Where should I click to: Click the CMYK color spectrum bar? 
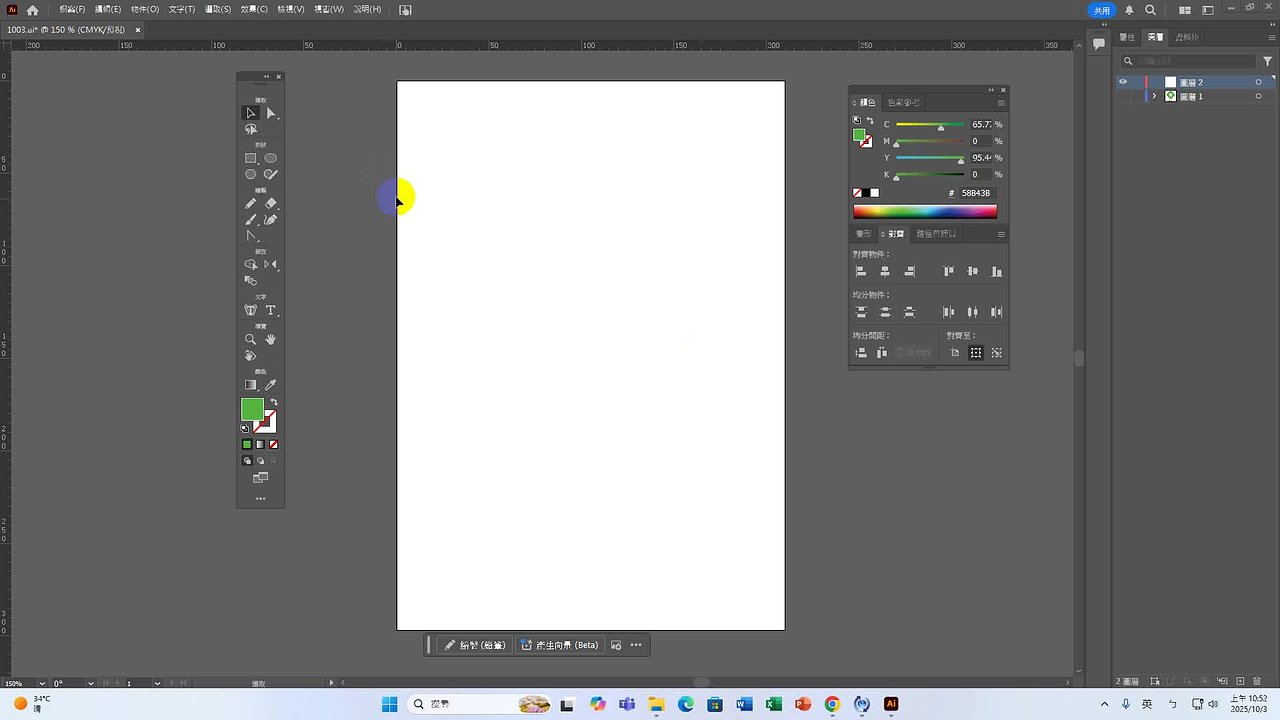924,211
